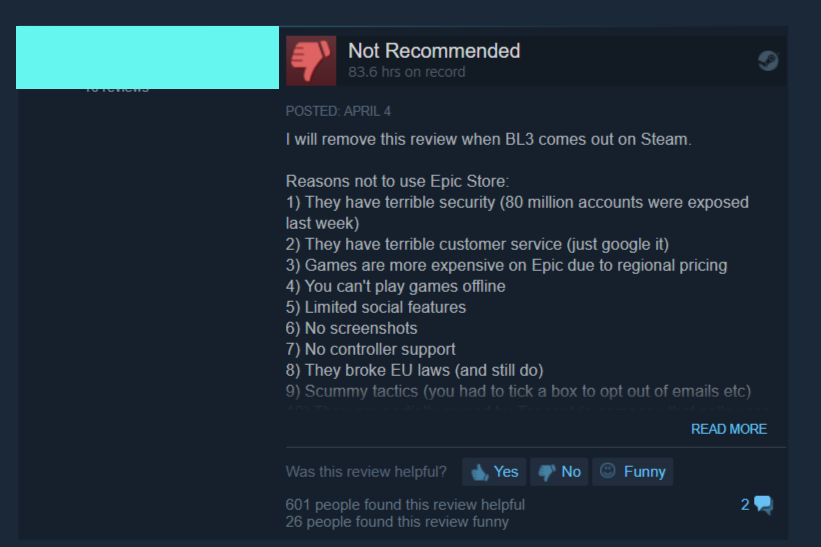Click the cyan redacted profile block
This screenshot has height=547, width=821.
click(148, 58)
